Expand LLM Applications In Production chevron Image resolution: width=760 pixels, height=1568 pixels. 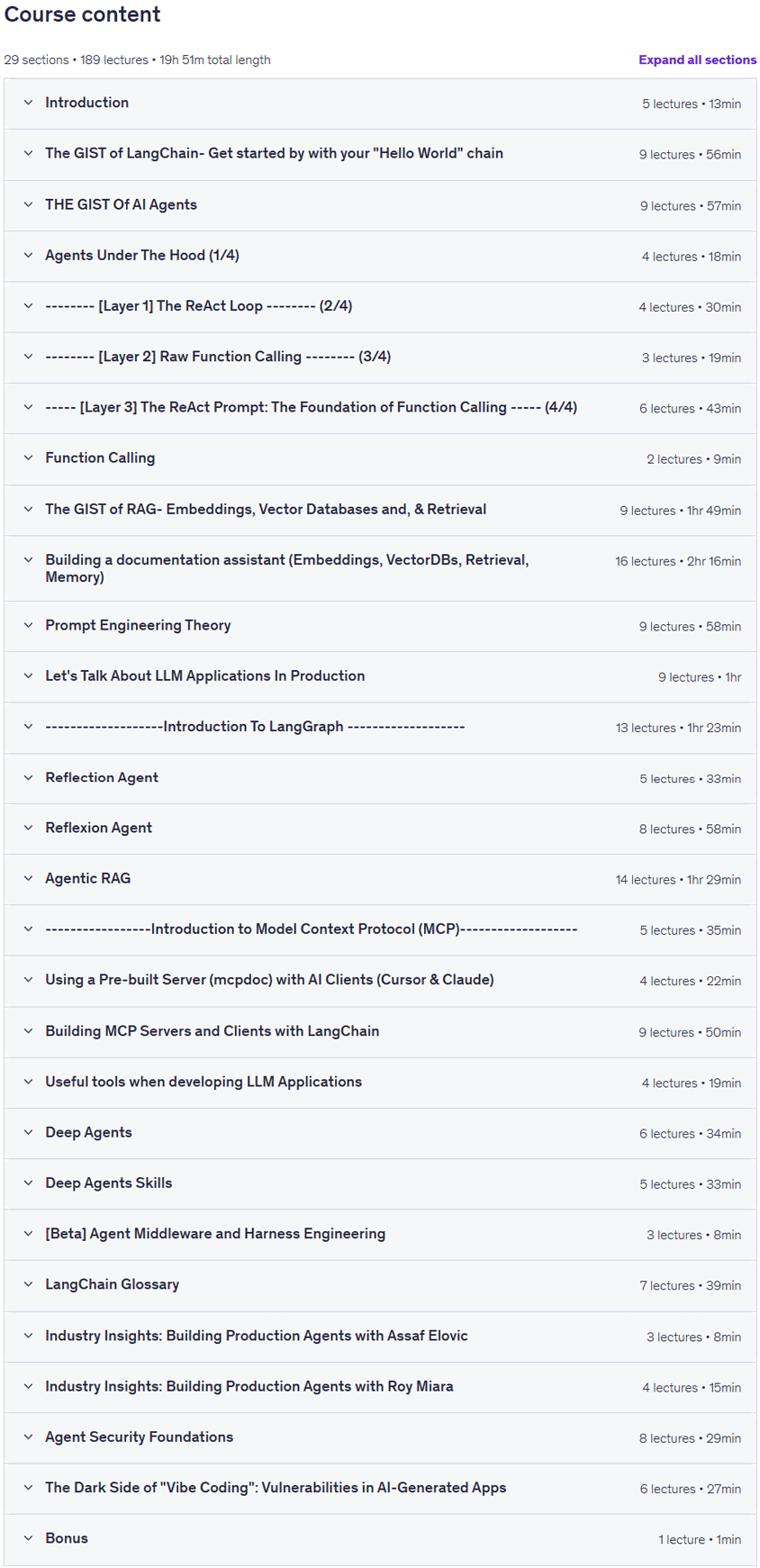[28, 675]
